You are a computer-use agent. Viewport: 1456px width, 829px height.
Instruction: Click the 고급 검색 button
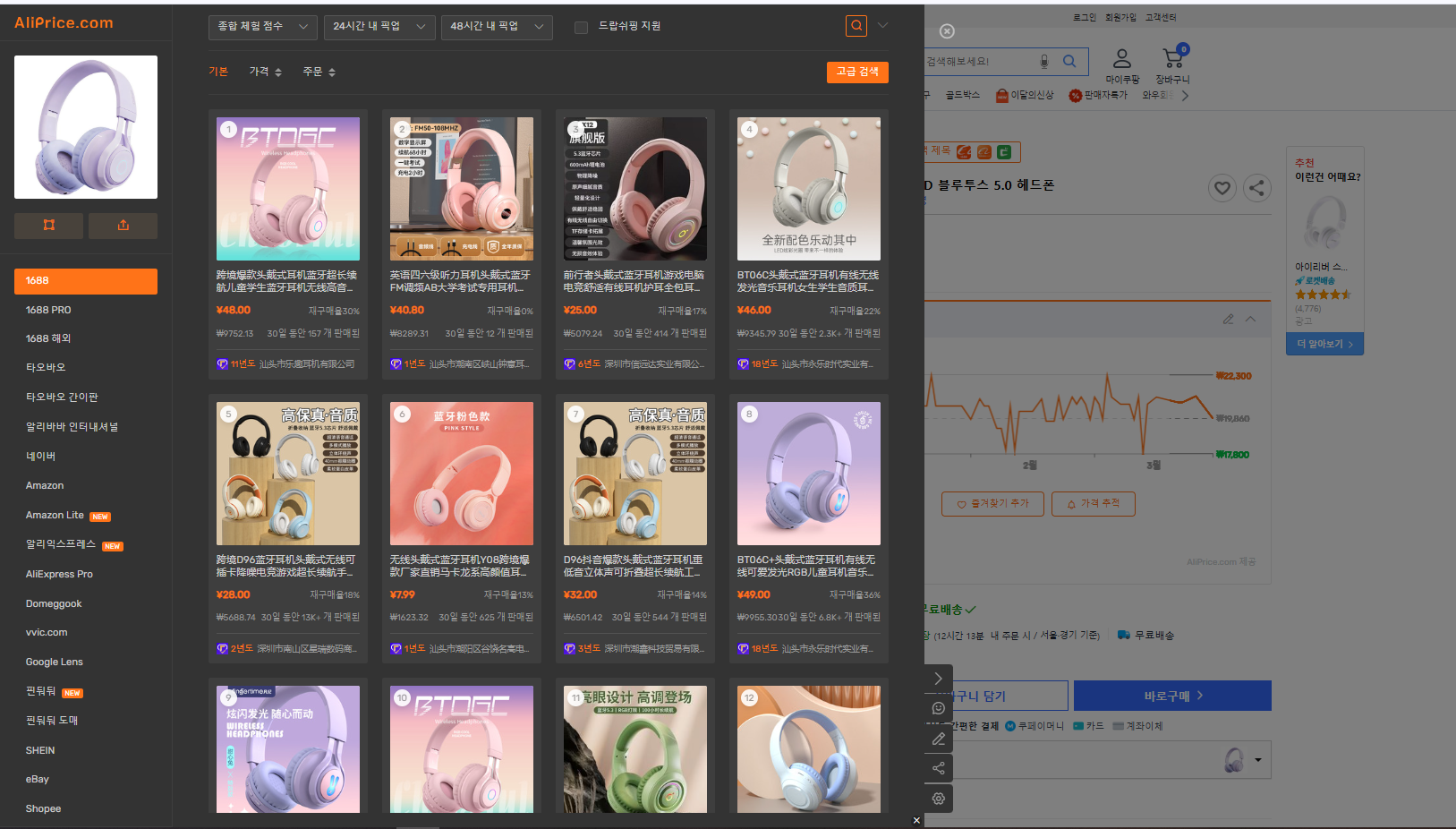tap(857, 72)
